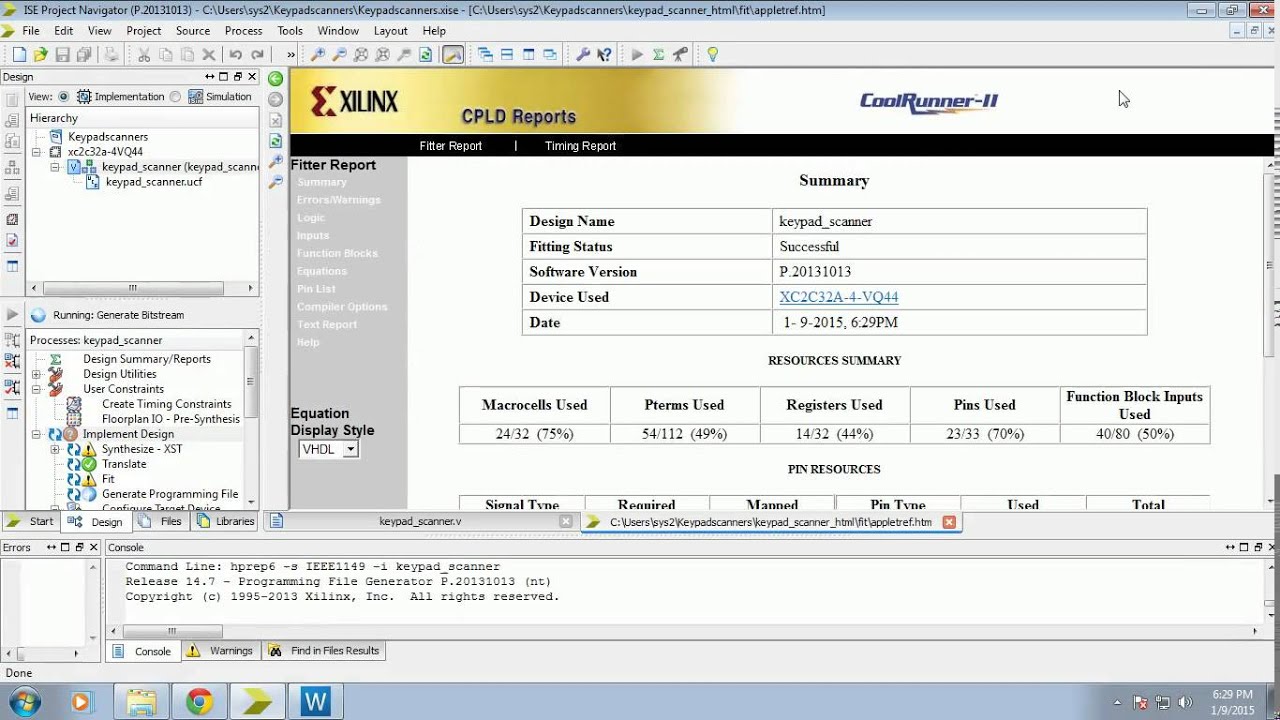Click the Refresh green arrows toolbar icon
1280x720 pixels.
pos(425,55)
